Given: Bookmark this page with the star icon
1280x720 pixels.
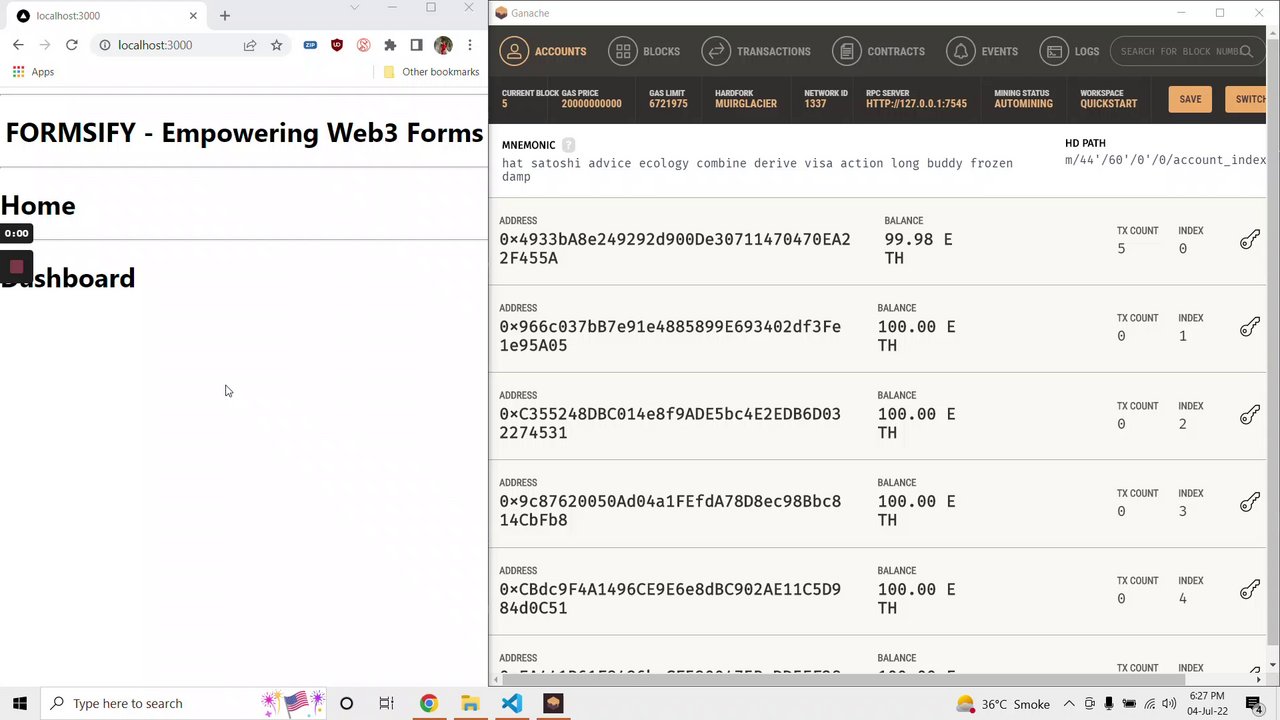Looking at the screenshot, I should 277,45.
